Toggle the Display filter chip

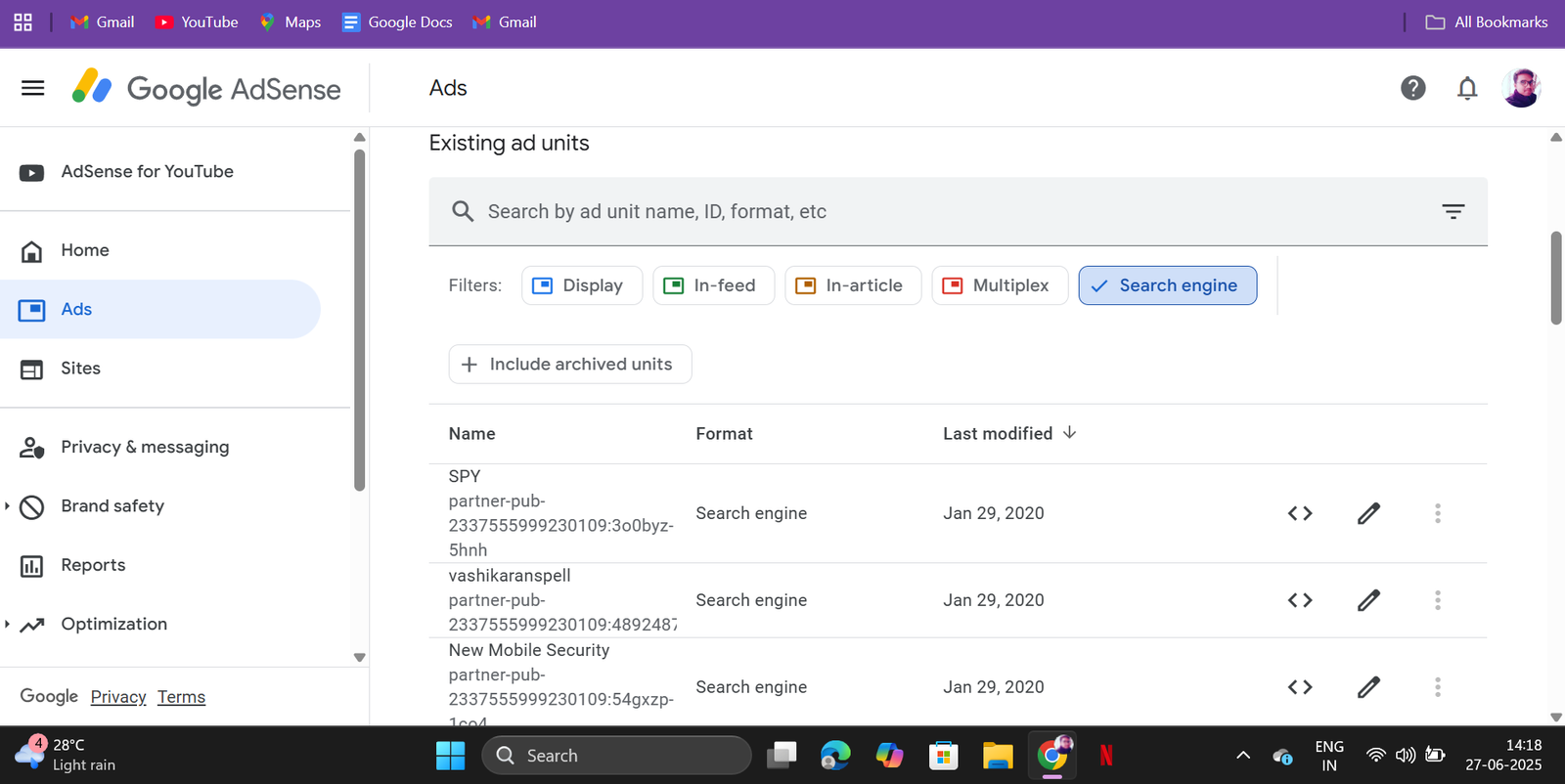(582, 285)
